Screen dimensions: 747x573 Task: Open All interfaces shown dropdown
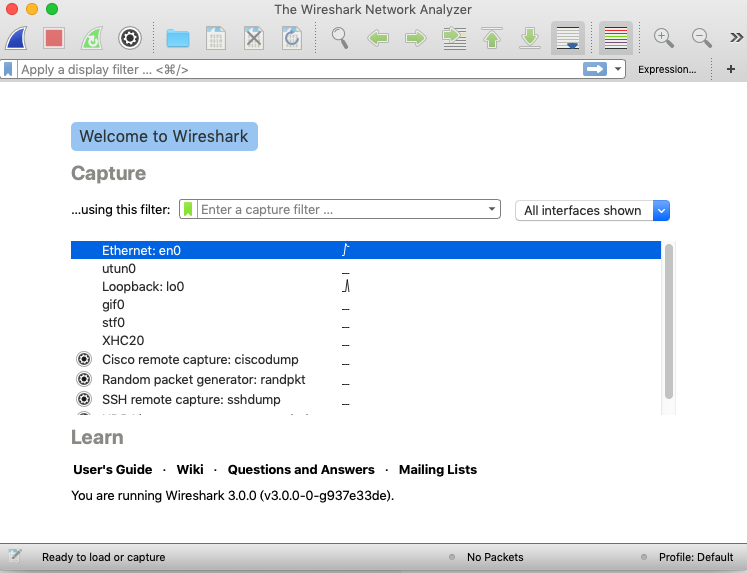(x=592, y=211)
